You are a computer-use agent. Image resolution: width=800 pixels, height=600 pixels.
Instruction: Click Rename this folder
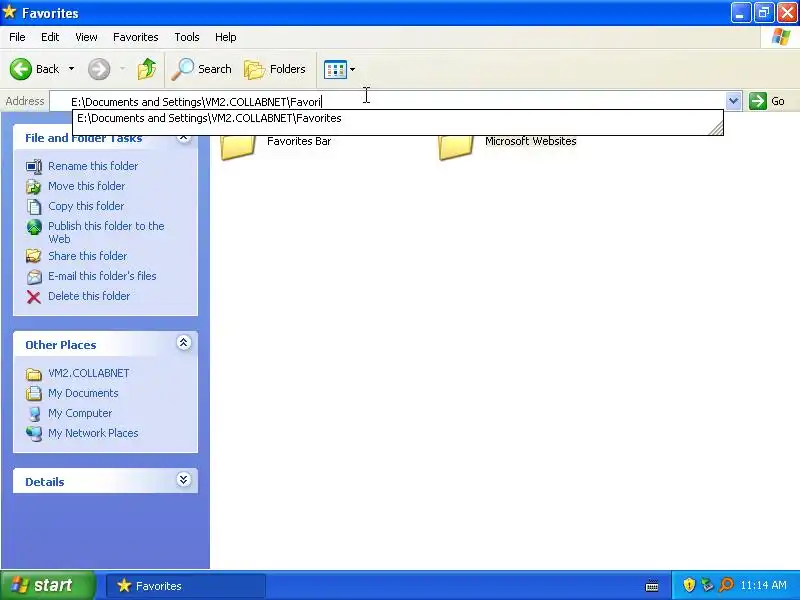point(93,166)
